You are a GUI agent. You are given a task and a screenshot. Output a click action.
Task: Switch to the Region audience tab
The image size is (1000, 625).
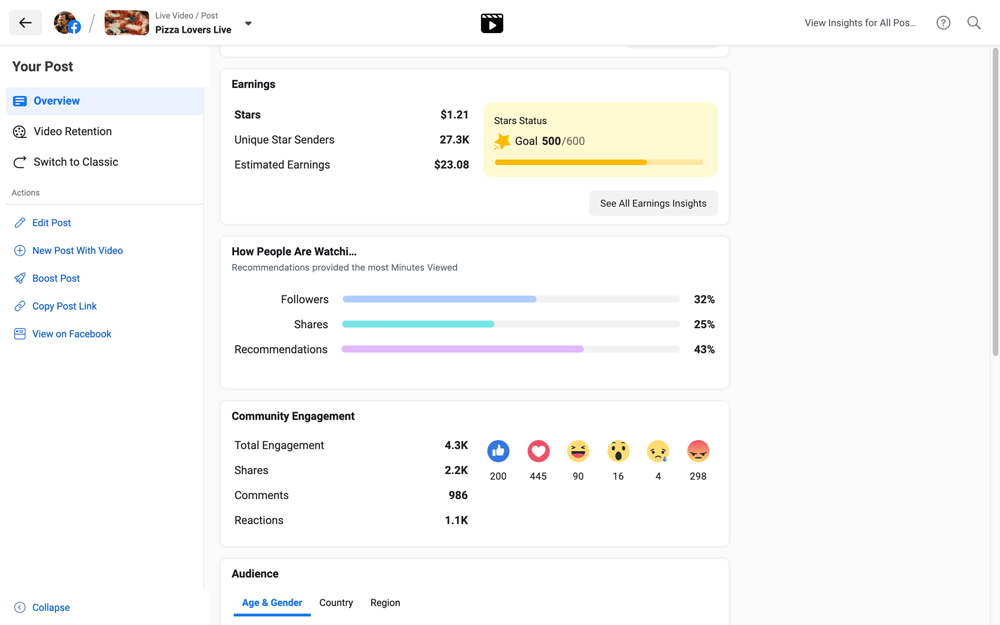(x=385, y=603)
